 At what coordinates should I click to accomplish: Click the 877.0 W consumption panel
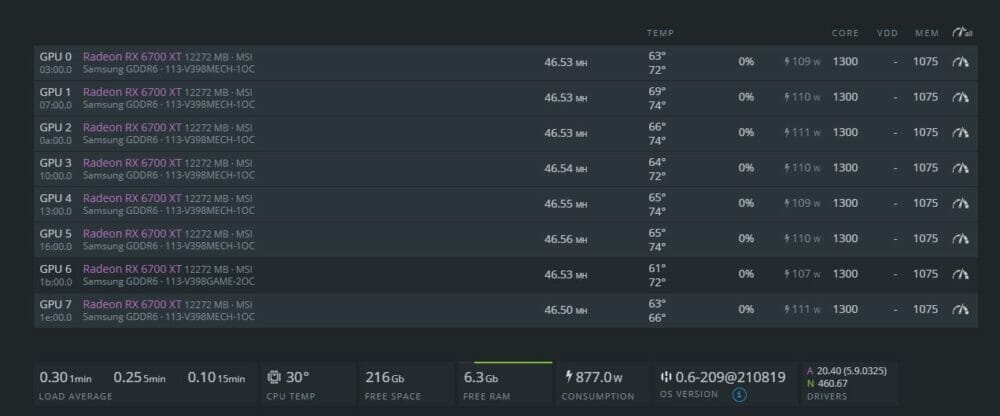point(601,384)
